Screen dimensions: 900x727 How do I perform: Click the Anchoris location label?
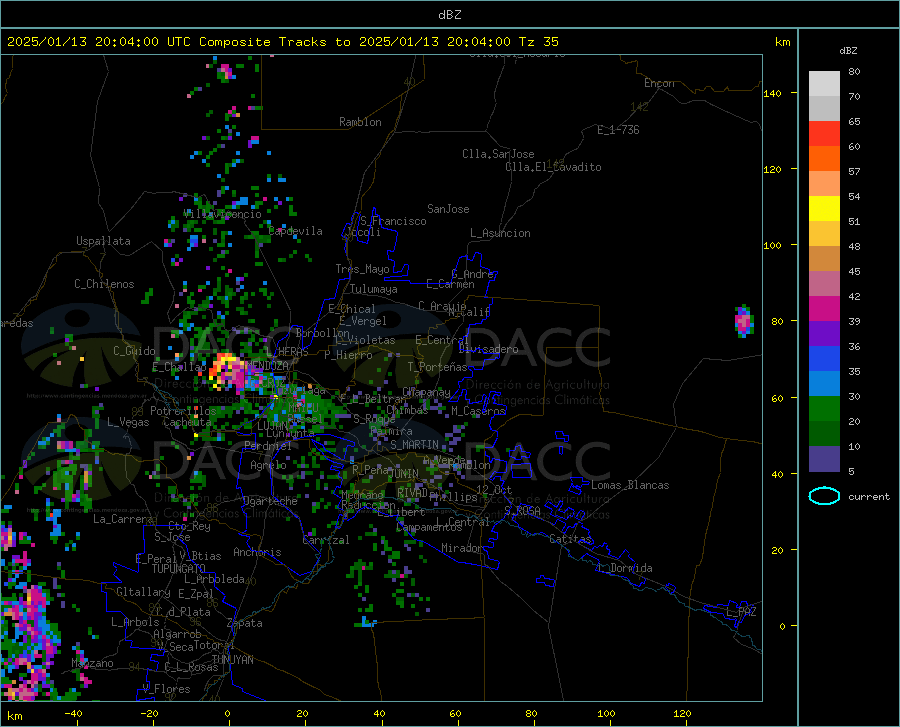click(257, 552)
